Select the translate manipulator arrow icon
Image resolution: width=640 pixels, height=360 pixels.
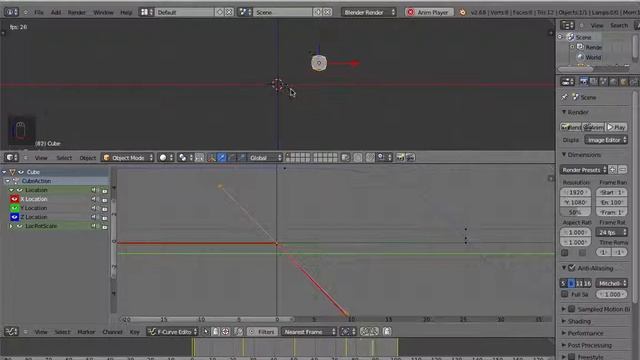point(222,158)
